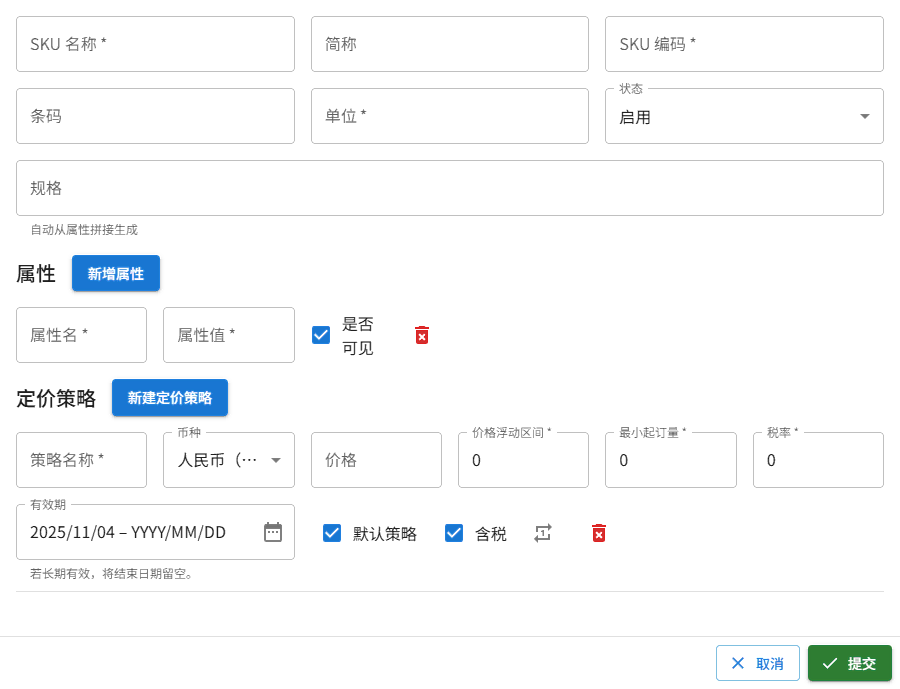Click the 定价策略 section header
The image size is (900, 689).
coord(56,397)
